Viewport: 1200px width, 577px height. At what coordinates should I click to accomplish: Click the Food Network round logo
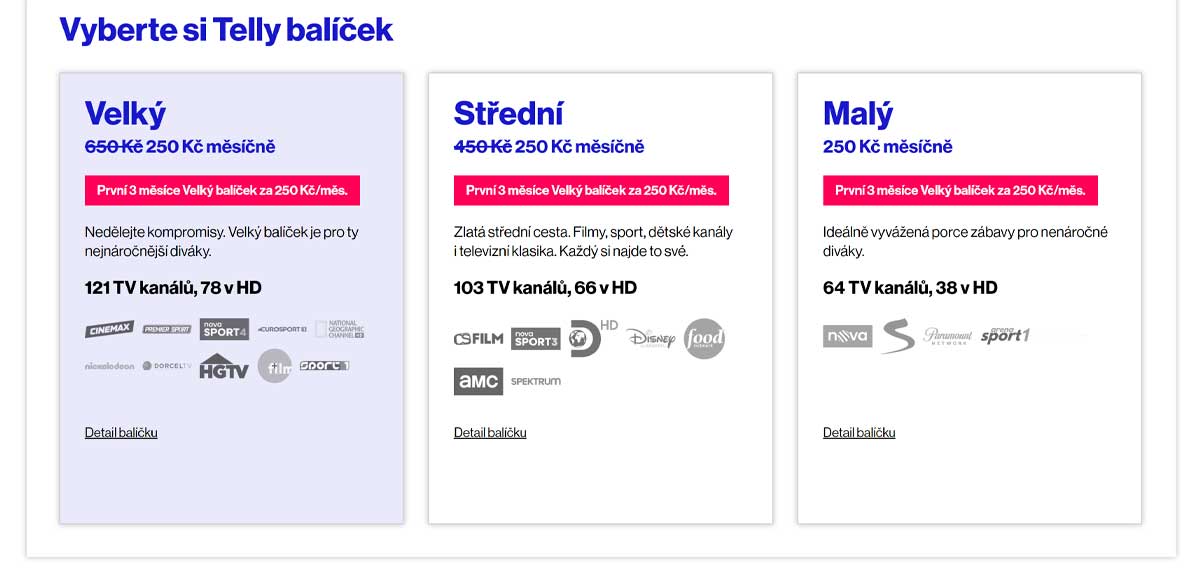pyautogui.click(x=704, y=339)
